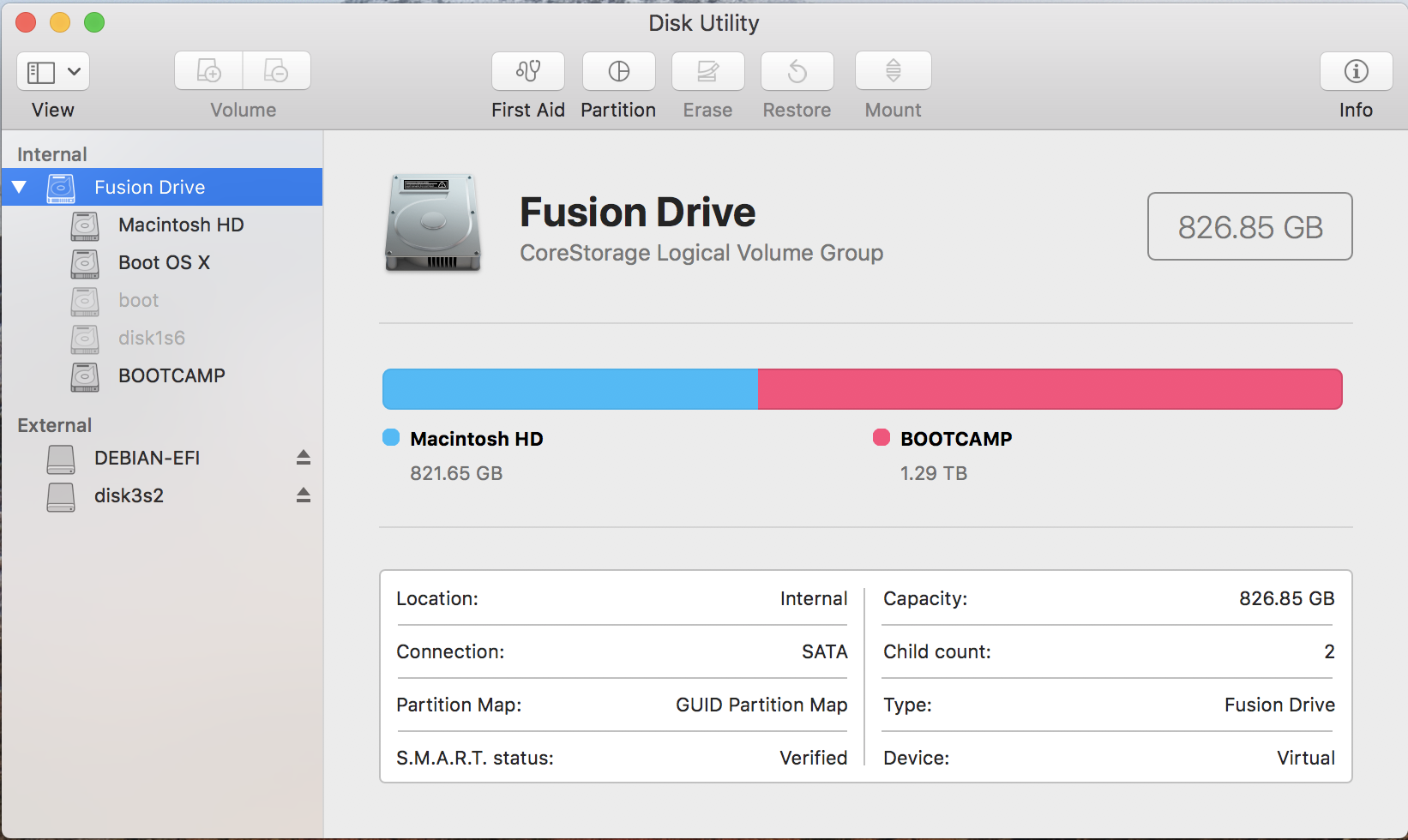
Task: Eject the disk3s2 volume
Action: 304,495
